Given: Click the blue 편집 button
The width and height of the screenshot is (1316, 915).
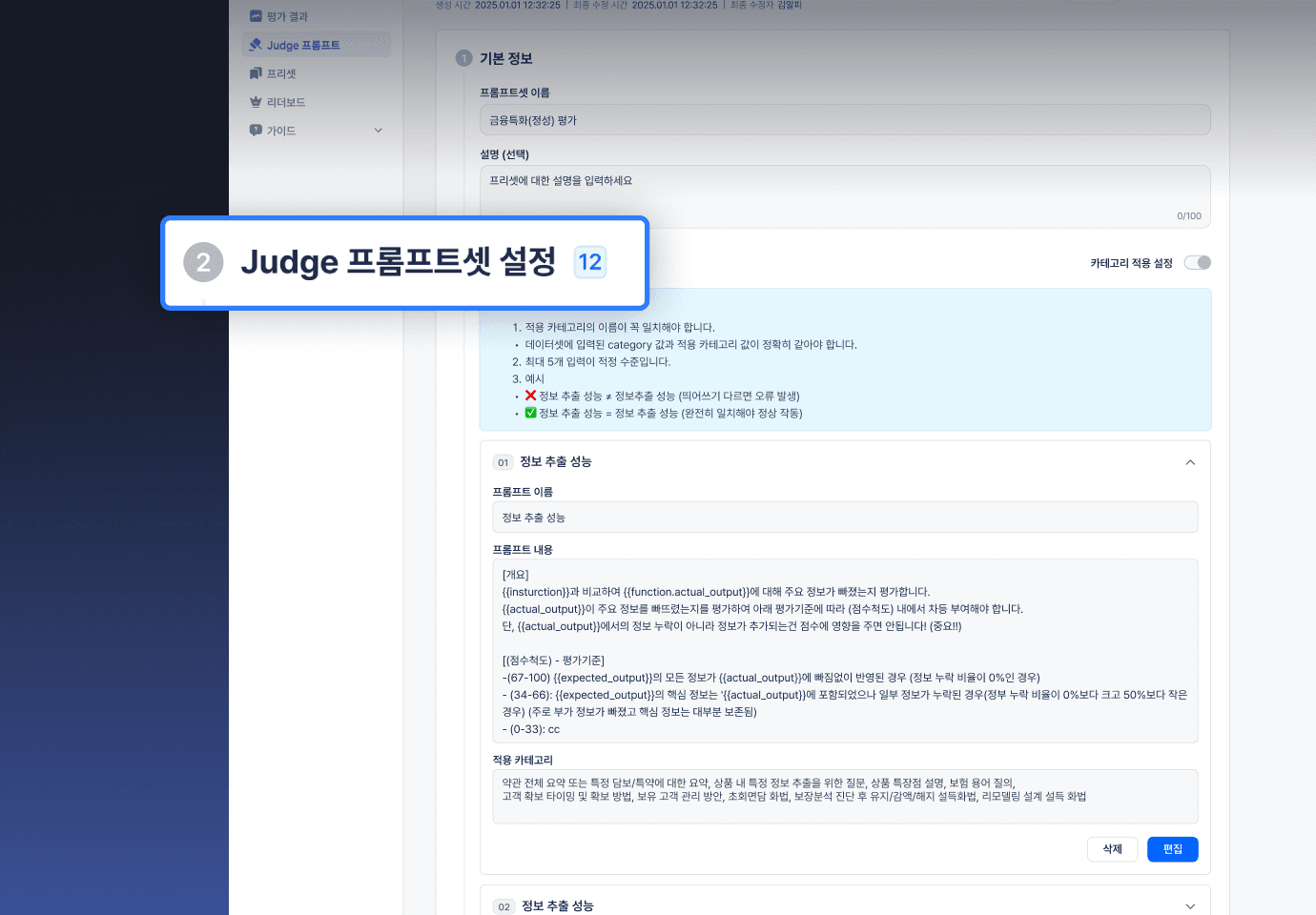Looking at the screenshot, I should (x=1173, y=849).
